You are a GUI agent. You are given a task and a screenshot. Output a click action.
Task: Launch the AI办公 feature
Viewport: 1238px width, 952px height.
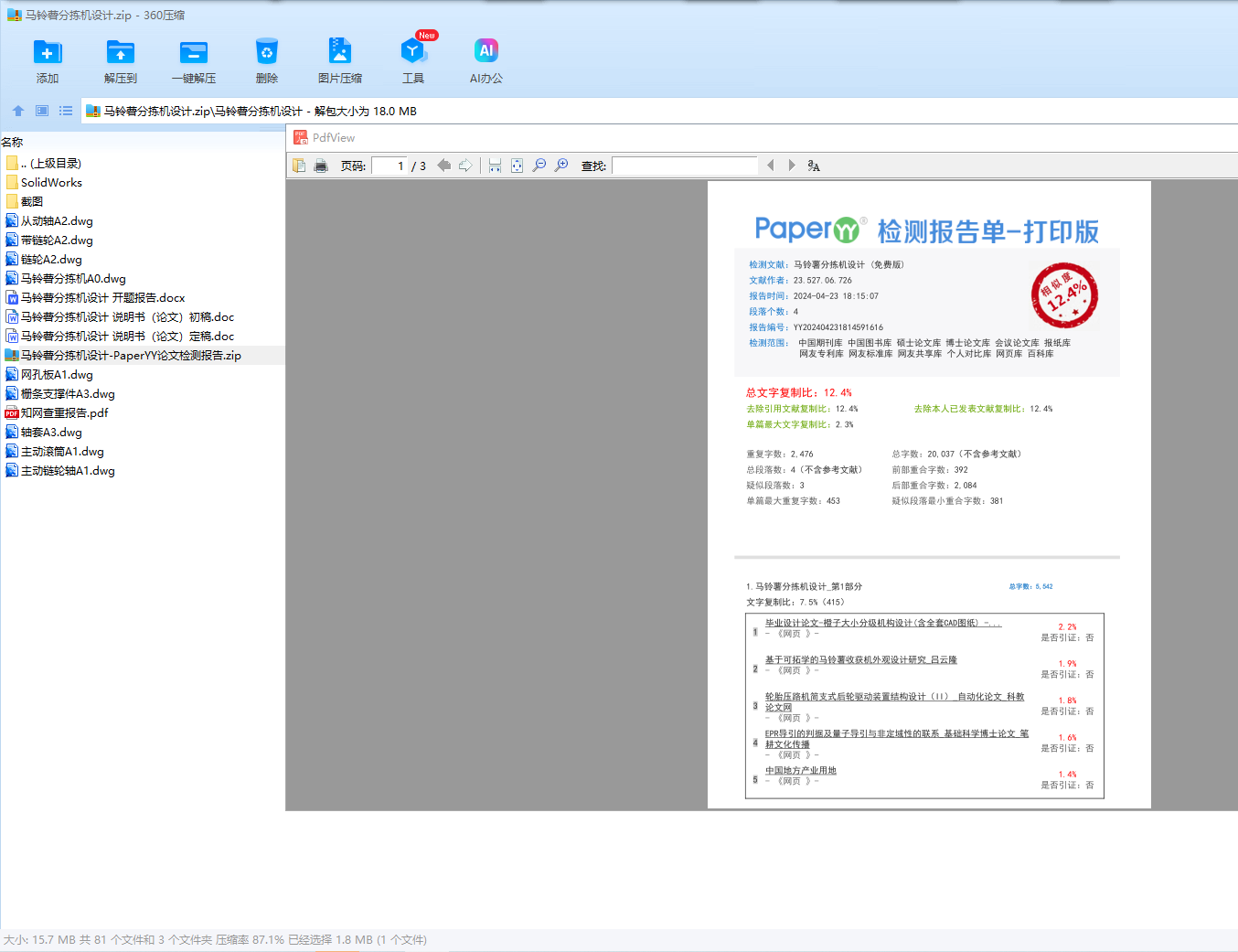[x=486, y=51]
